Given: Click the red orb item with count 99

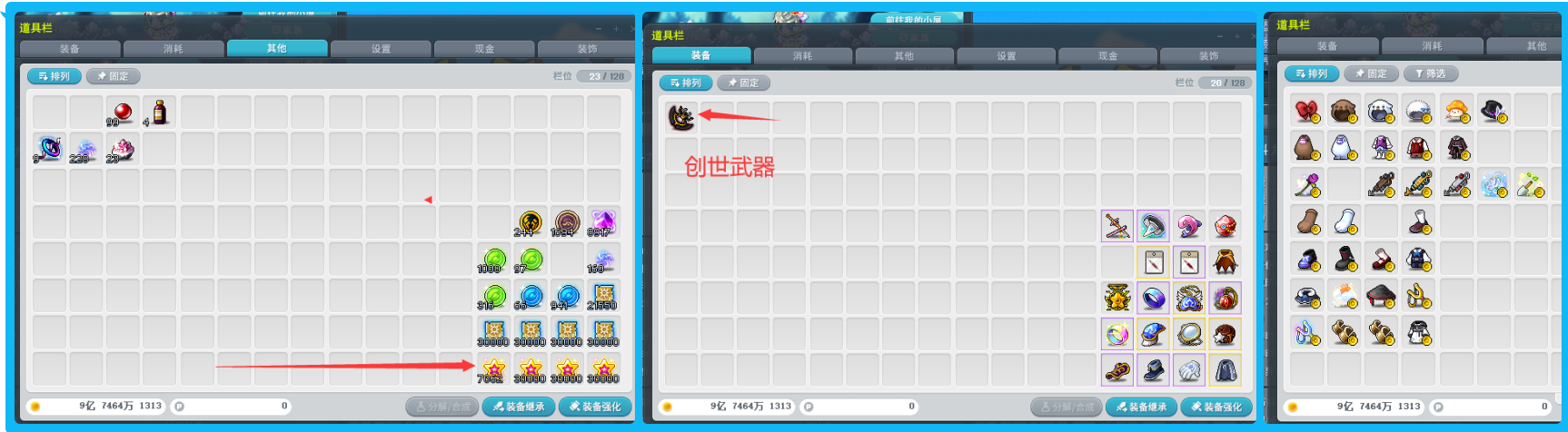Looking at the screenshot, I should pos(122,113).
